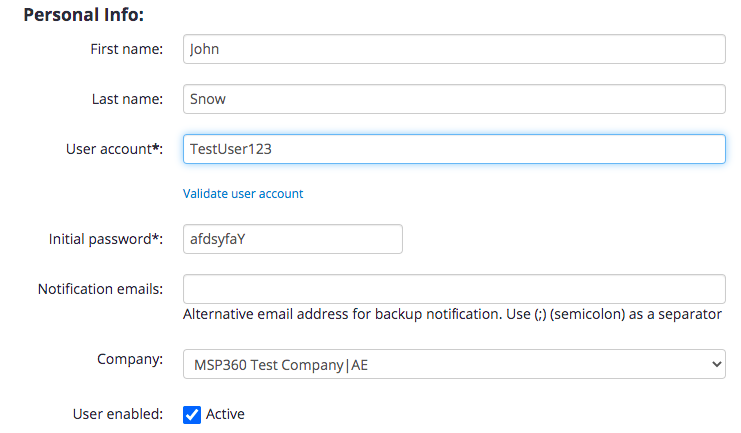Activate the empty Notification emails field

point(454,289)
